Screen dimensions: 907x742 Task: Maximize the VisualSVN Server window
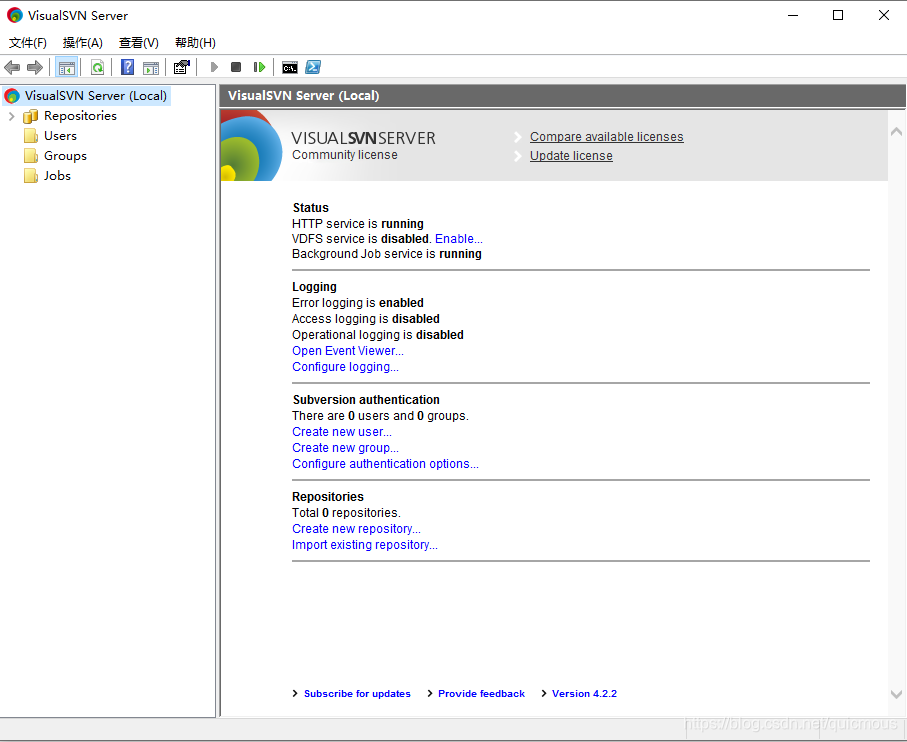[838, 16]
